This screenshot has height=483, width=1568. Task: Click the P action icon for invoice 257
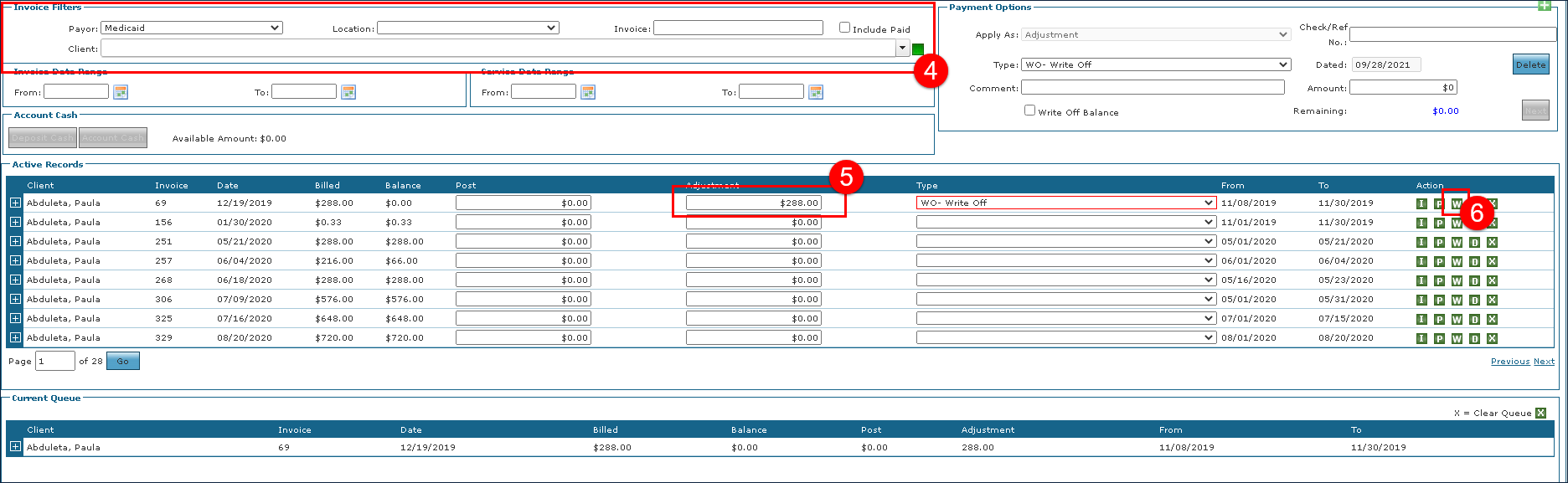point(1439,261)
